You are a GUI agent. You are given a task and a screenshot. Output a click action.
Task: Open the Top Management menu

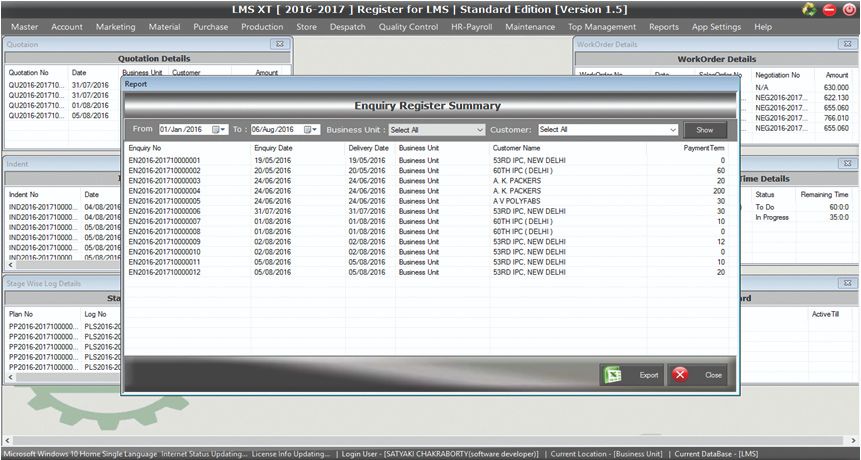pos(602,27)
